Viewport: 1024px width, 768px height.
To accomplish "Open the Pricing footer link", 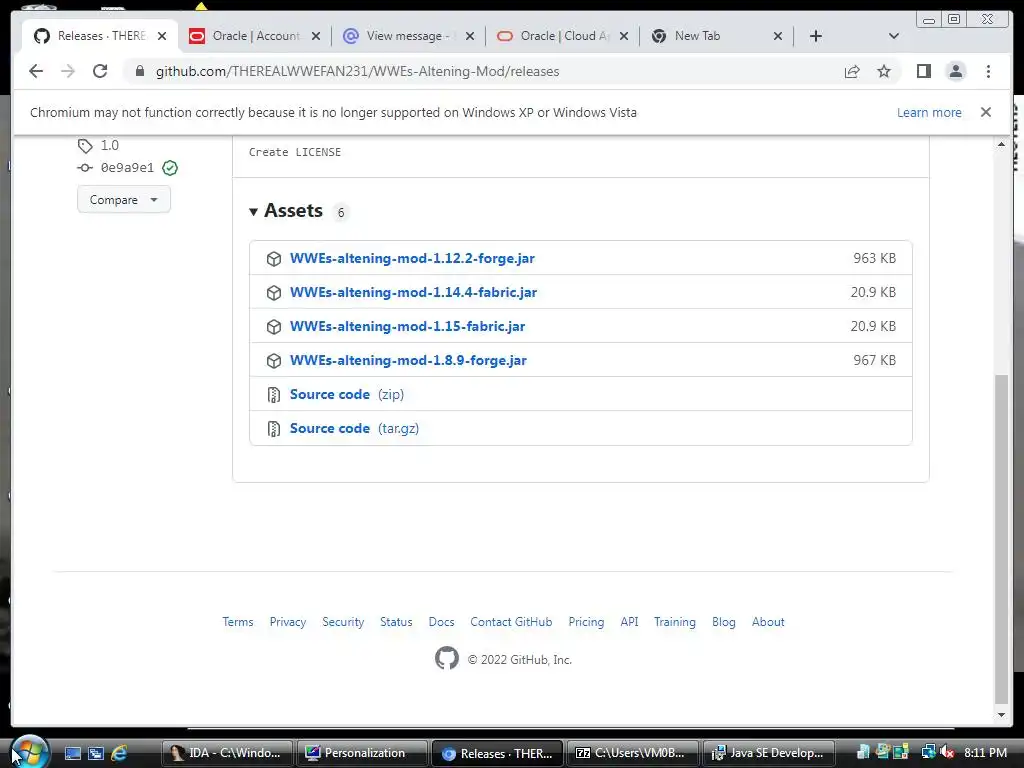I will [x=586, y=622].
